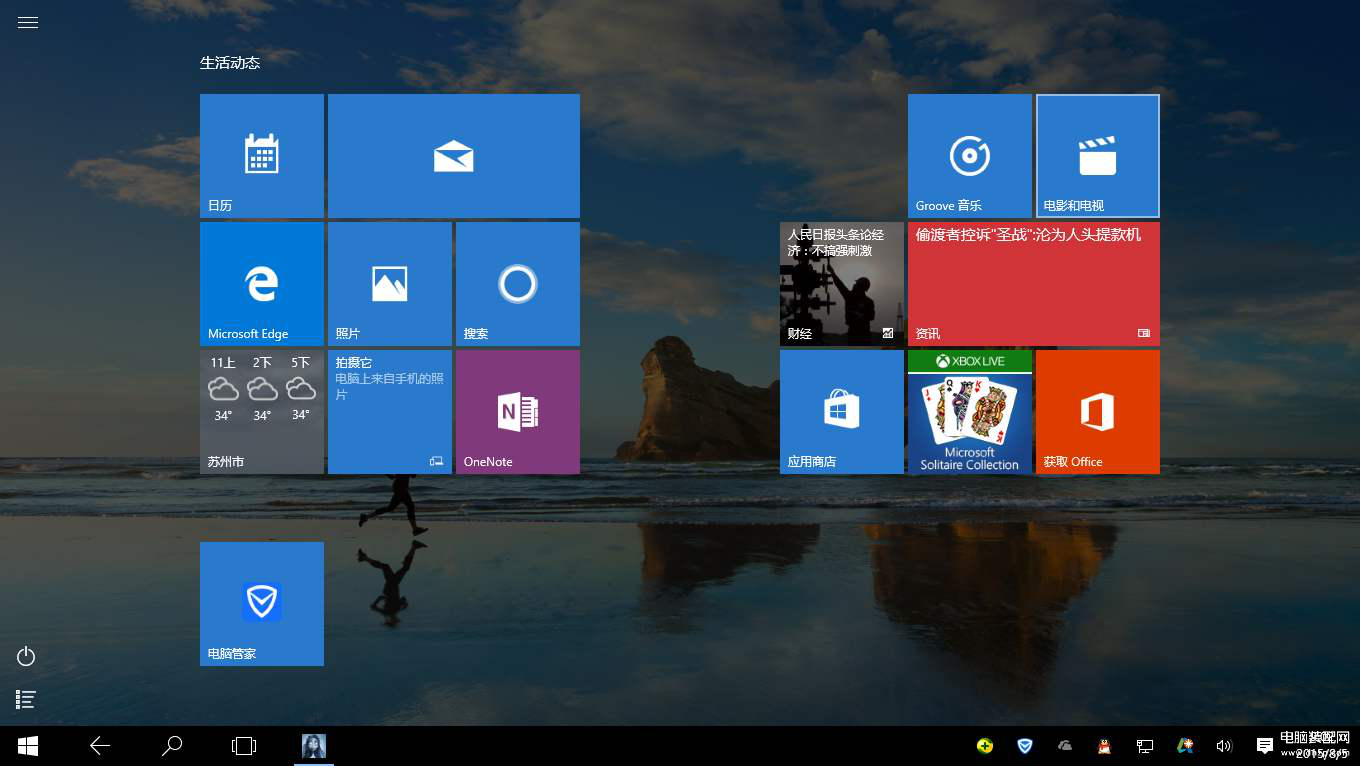Viewport: 1360px width, 766px height.
Task: Open the 日历 calendar tile
Action: tap(262, 156)
